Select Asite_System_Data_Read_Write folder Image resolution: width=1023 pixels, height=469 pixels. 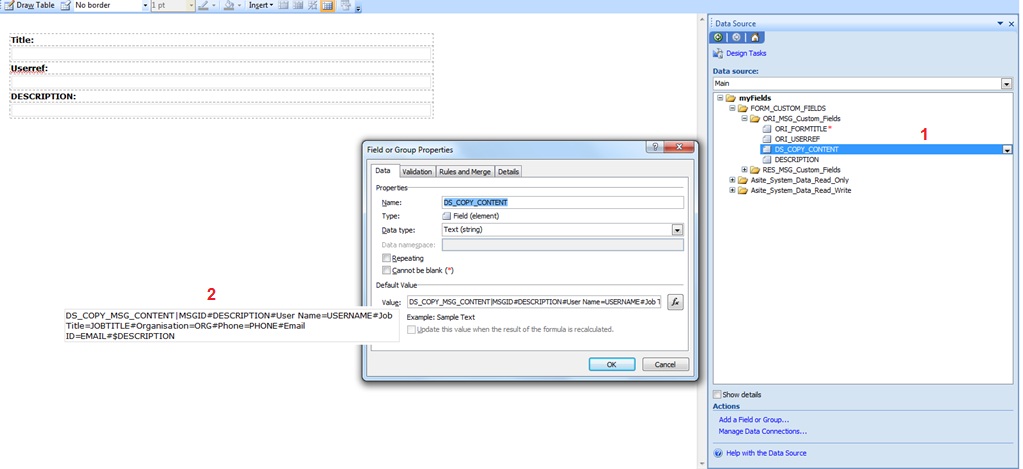[x=801, y=190]
